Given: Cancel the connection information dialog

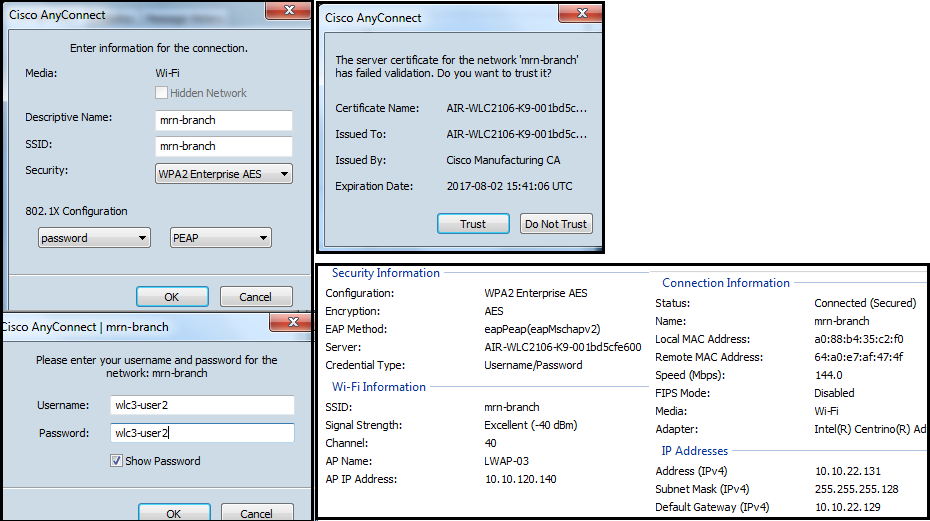Looking at the screenshot, I should tap(255, 296).
